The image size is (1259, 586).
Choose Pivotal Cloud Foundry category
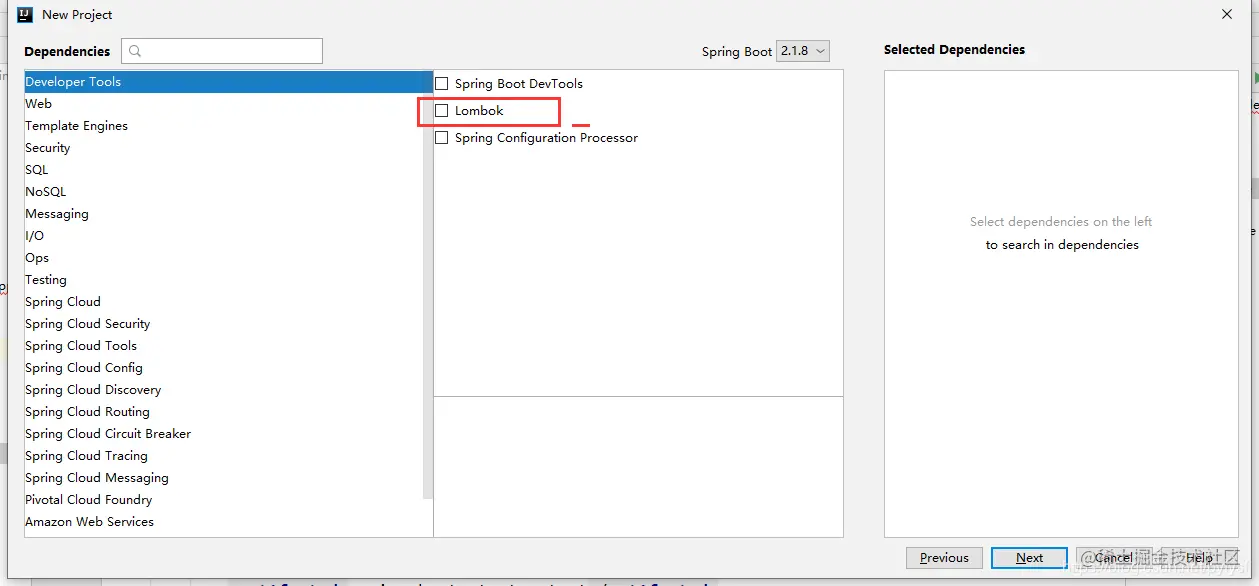(228, 500)
